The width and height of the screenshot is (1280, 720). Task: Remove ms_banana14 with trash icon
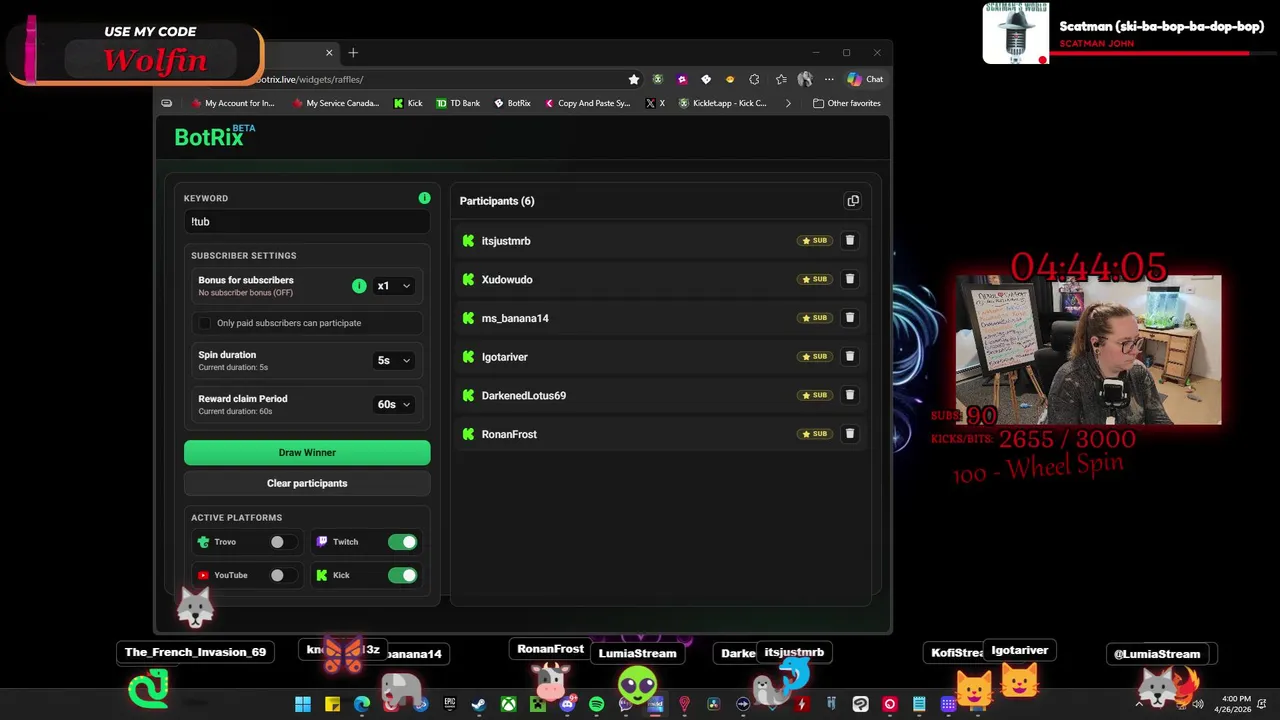pyautogui.click(x=850, y=318)
